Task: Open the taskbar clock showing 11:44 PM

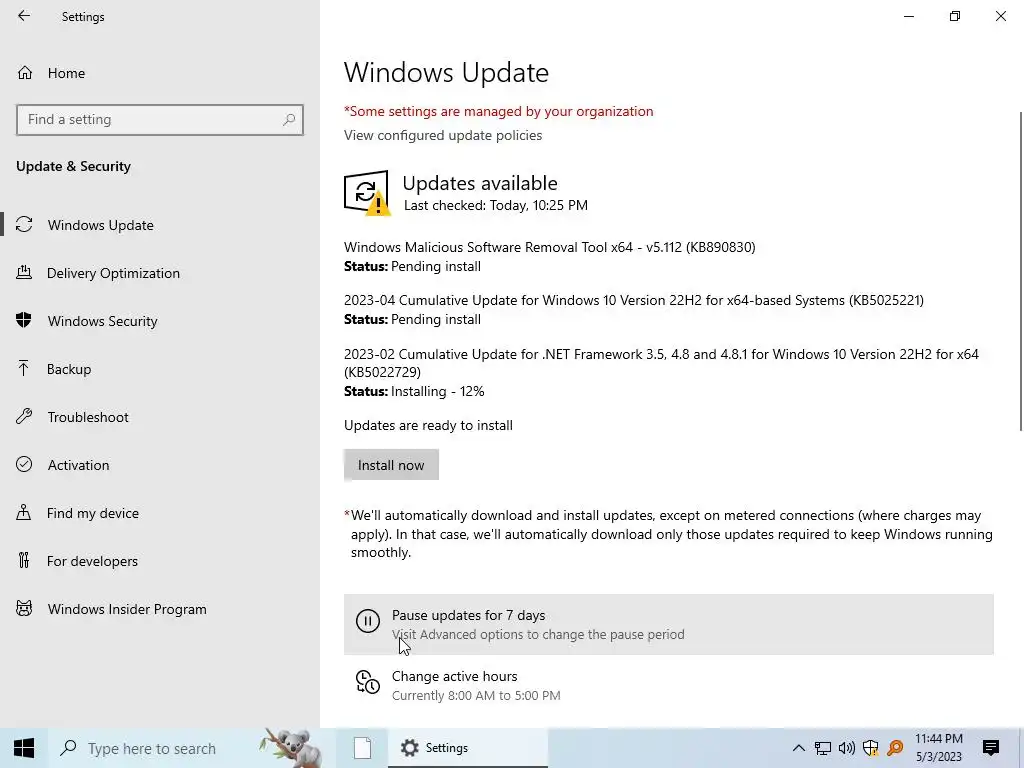Action: (x=938, y=748)
